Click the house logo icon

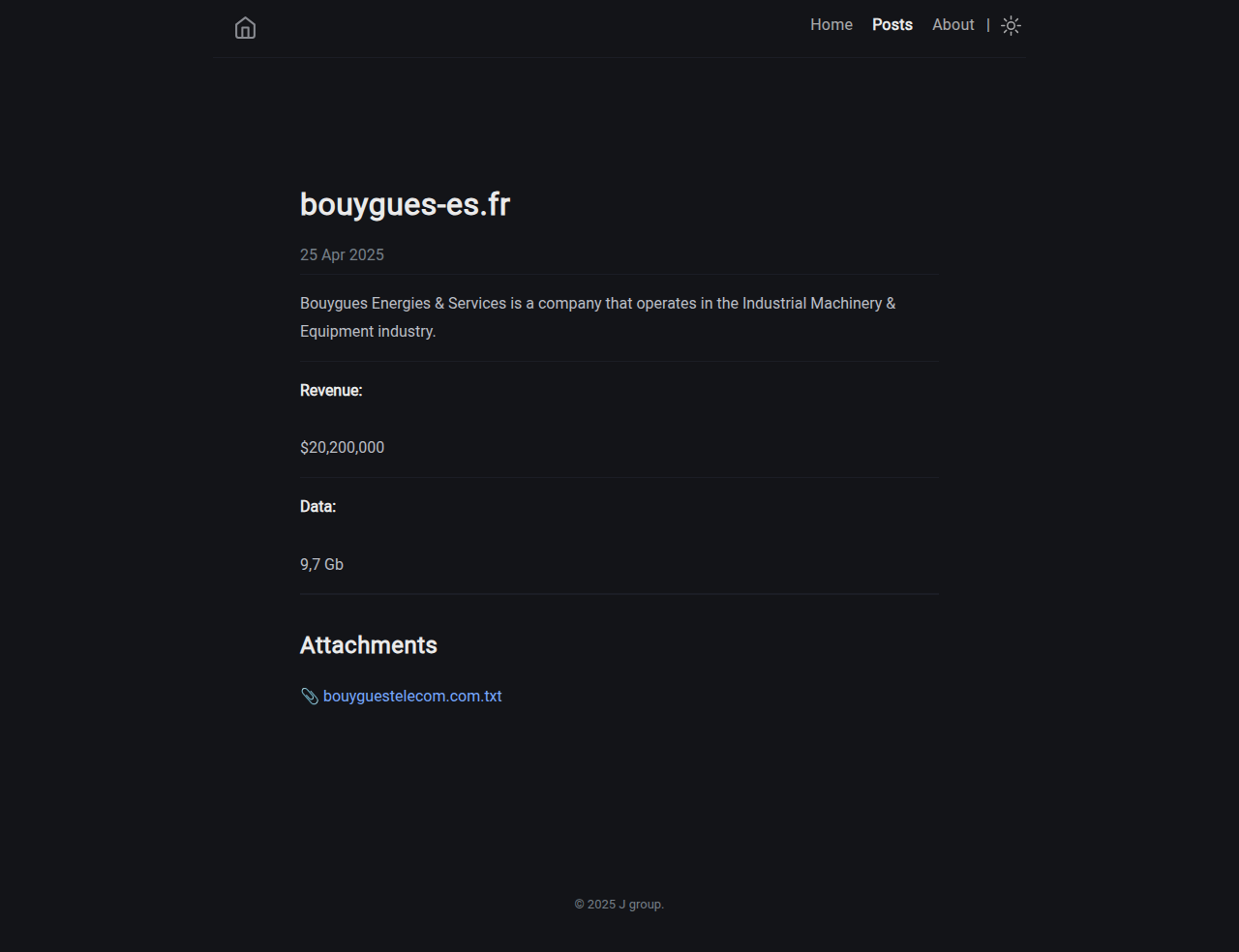click(x=245, y=28)
